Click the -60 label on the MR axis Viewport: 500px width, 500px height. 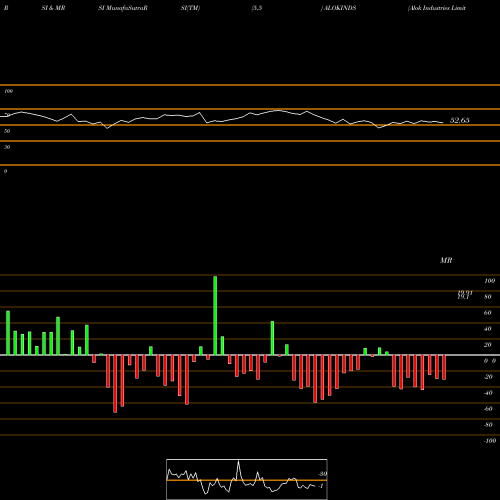tap(488, 409)
